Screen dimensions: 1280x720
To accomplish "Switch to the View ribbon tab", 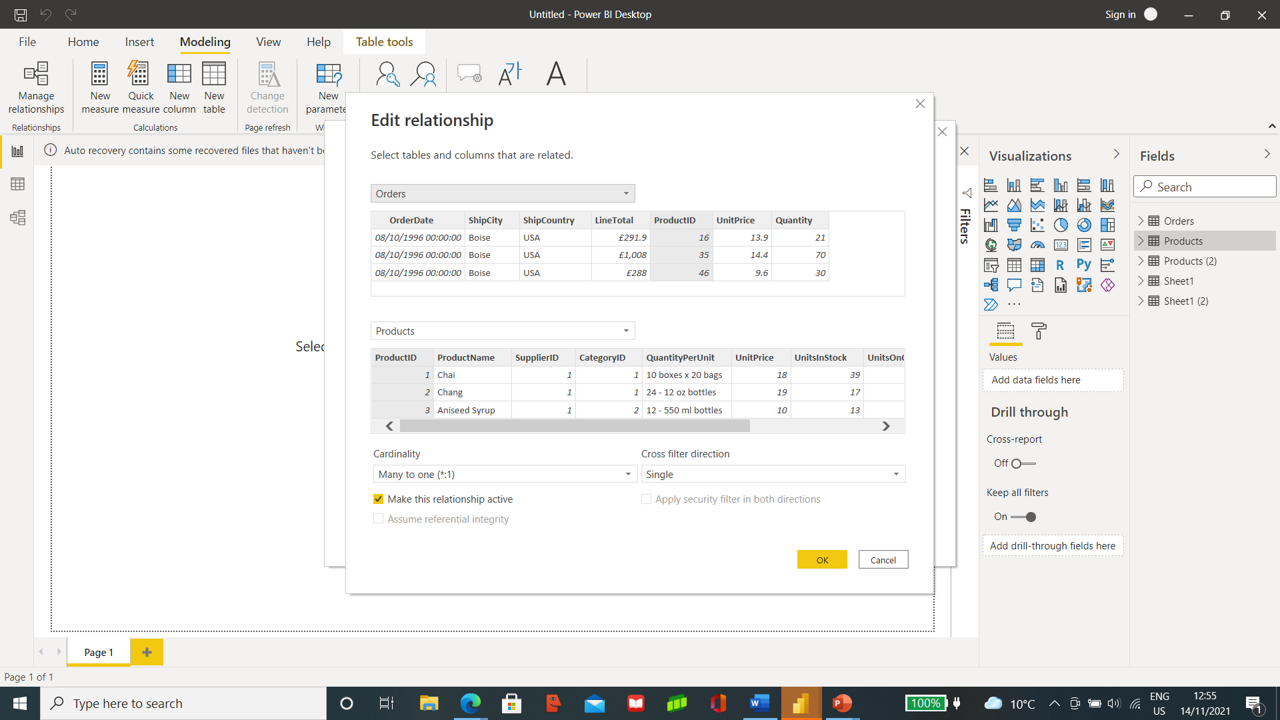I will 268,42.
